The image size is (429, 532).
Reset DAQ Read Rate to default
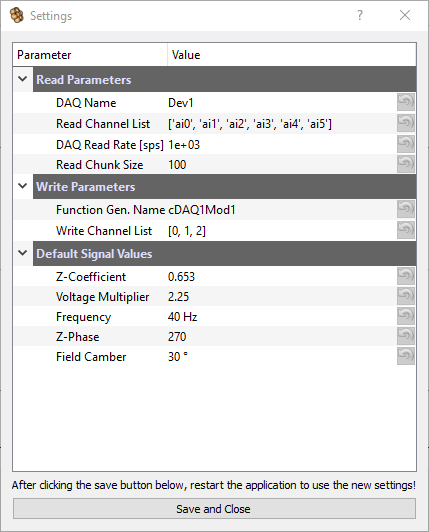point(406,144)
